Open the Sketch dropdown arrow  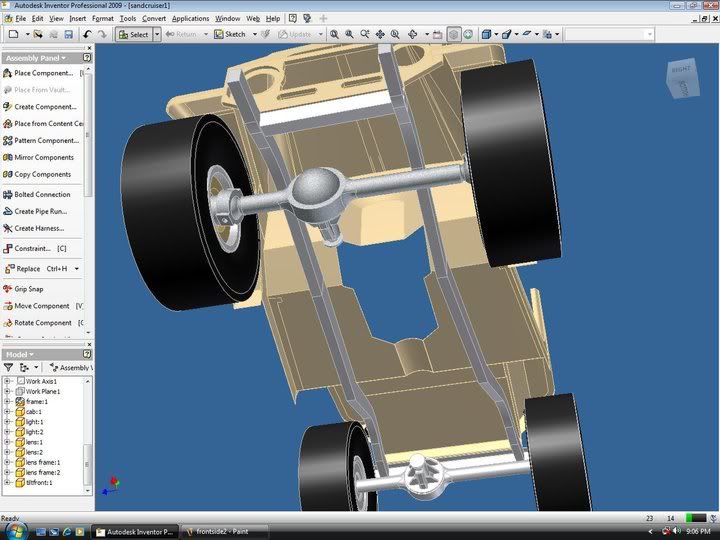click(255, 34)
